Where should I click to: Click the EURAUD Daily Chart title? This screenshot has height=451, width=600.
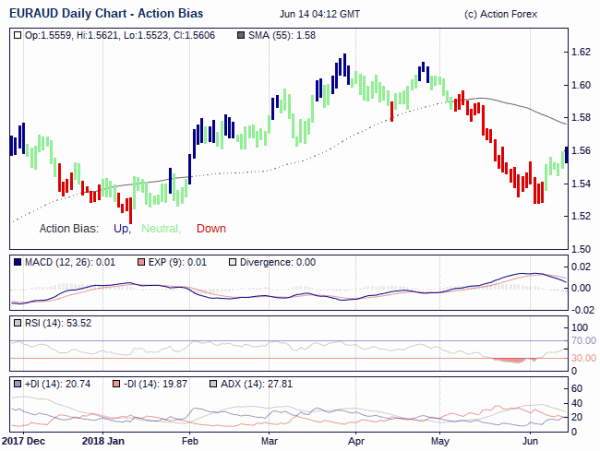point(106,13)
